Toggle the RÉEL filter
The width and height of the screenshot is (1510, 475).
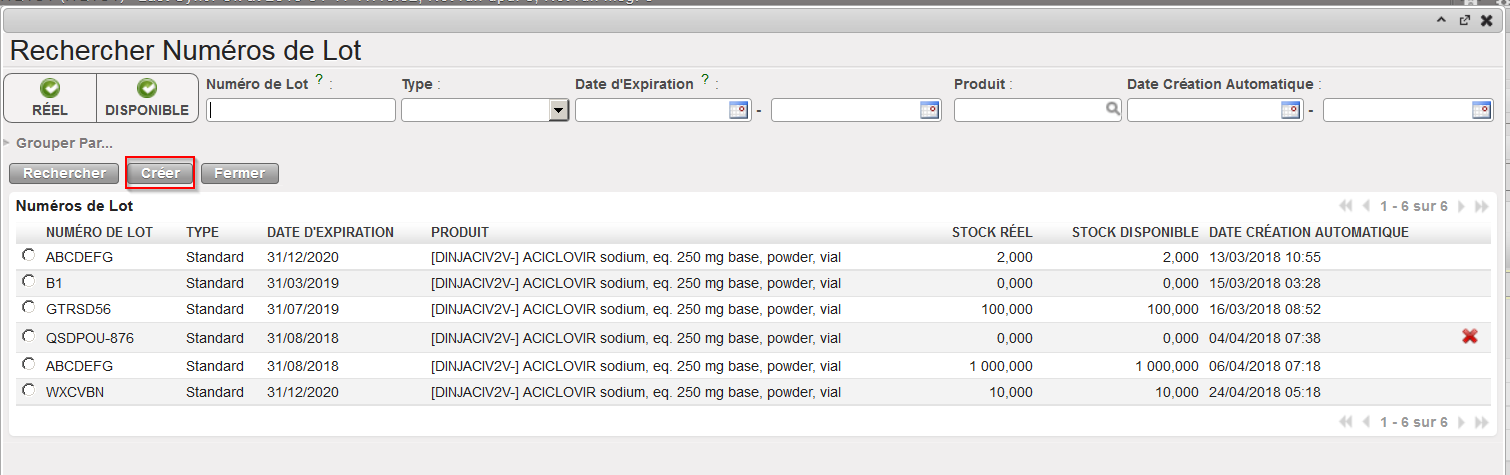50,98
